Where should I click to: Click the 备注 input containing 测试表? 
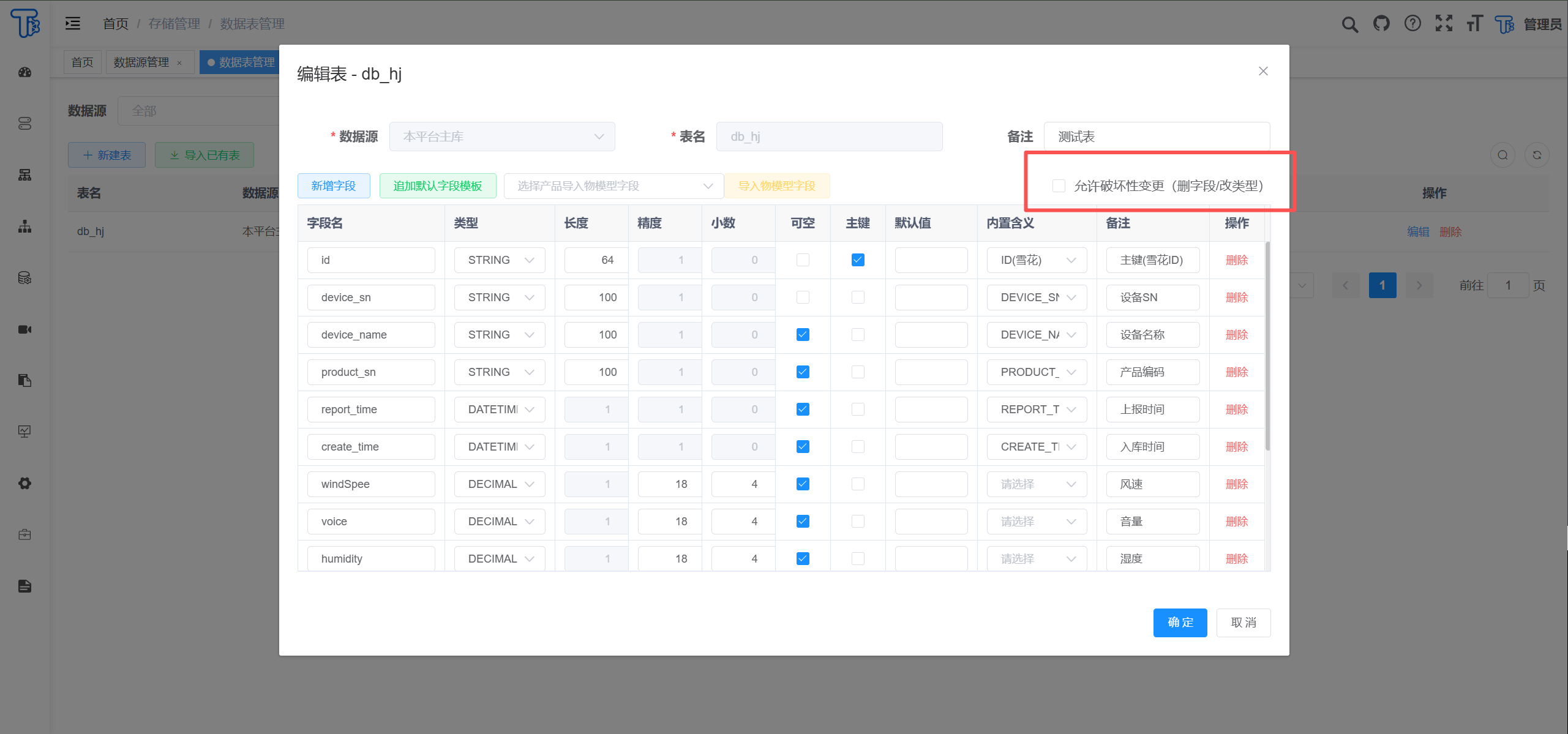click(1157, 137)
